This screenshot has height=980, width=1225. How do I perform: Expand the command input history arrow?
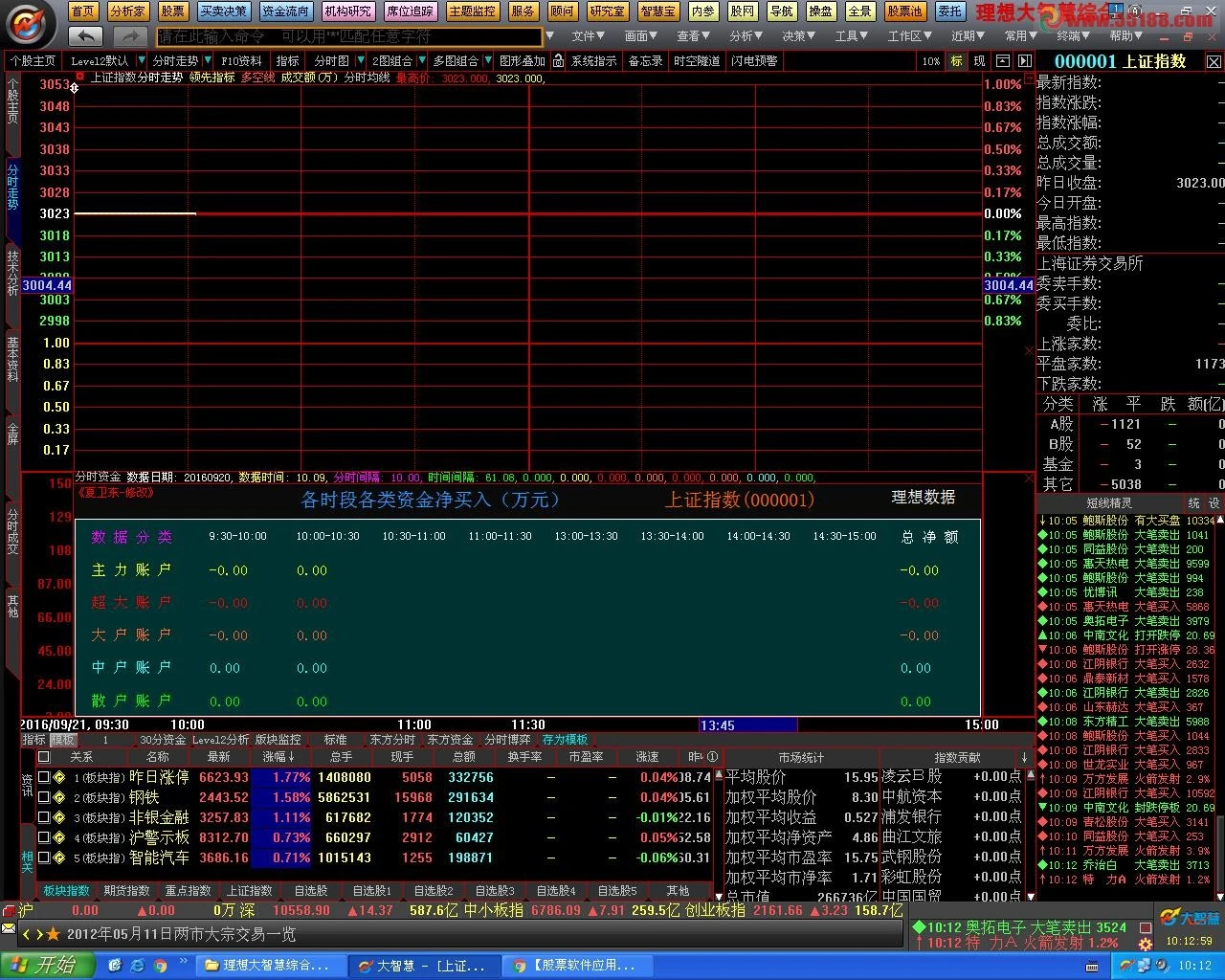click(x=549, y=36)
